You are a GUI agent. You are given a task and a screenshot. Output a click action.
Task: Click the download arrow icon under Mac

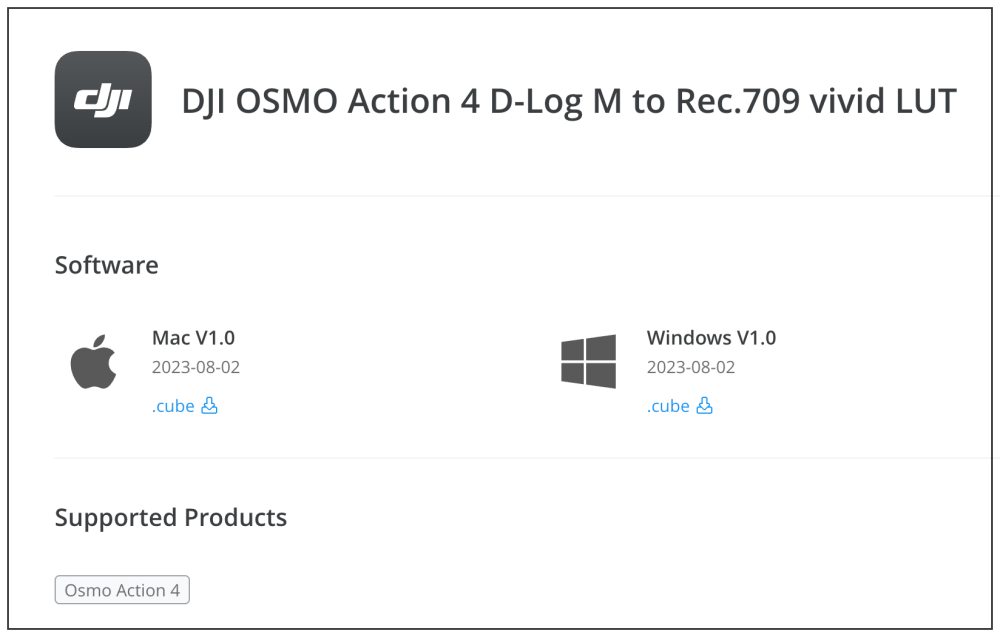[210, 406]
